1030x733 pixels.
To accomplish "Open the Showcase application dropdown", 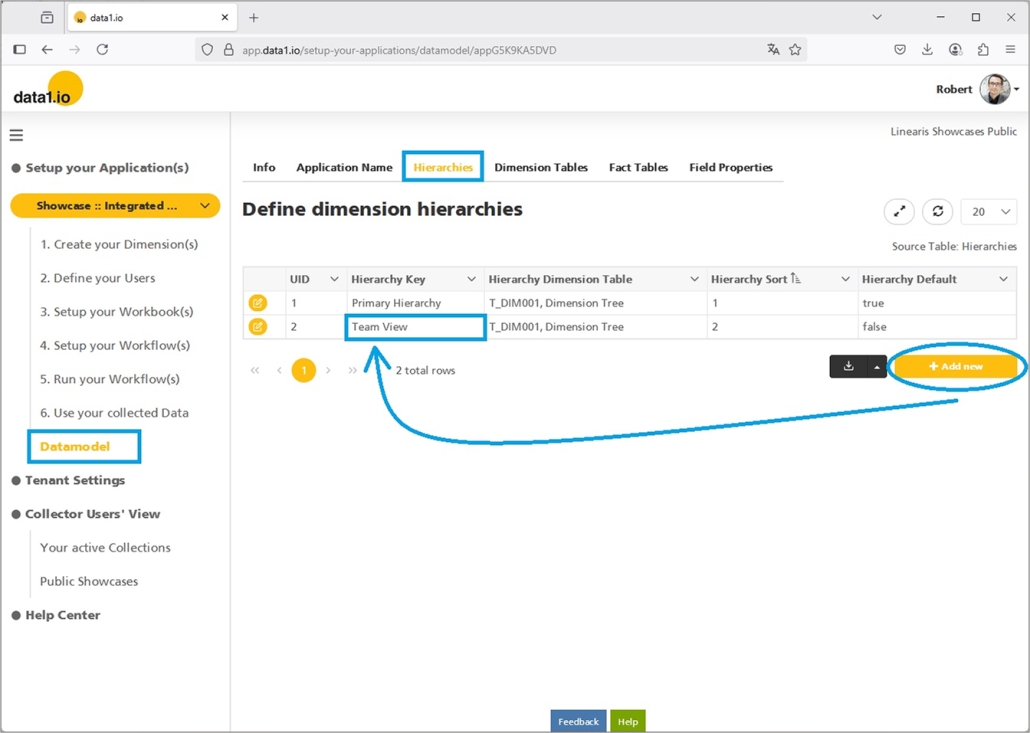I will tap(116, 206).
